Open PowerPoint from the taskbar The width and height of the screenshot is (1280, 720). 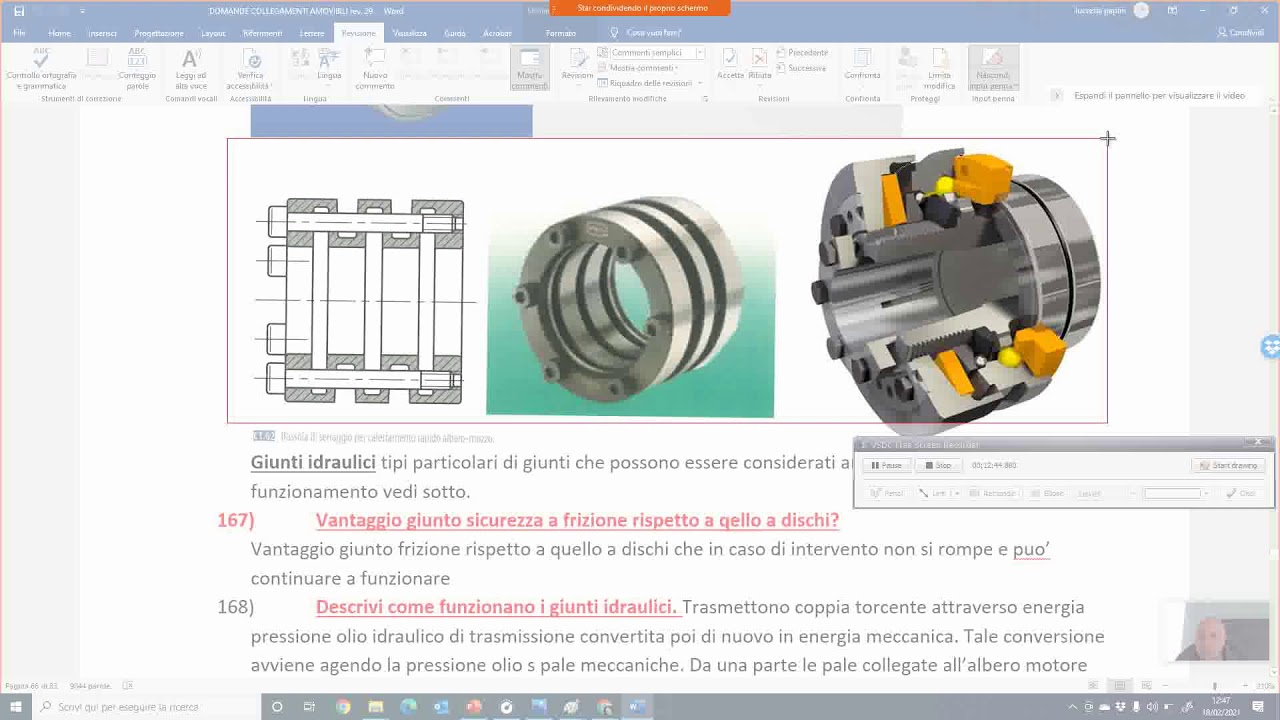(x=473, y=706)
